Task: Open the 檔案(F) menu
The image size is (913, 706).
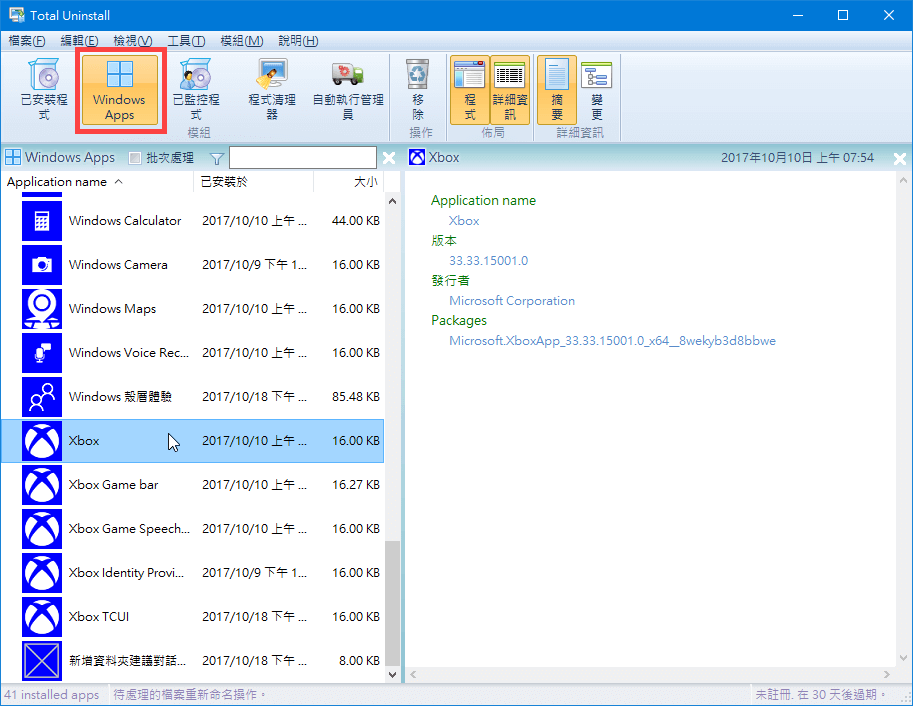Action: point(27,41)
